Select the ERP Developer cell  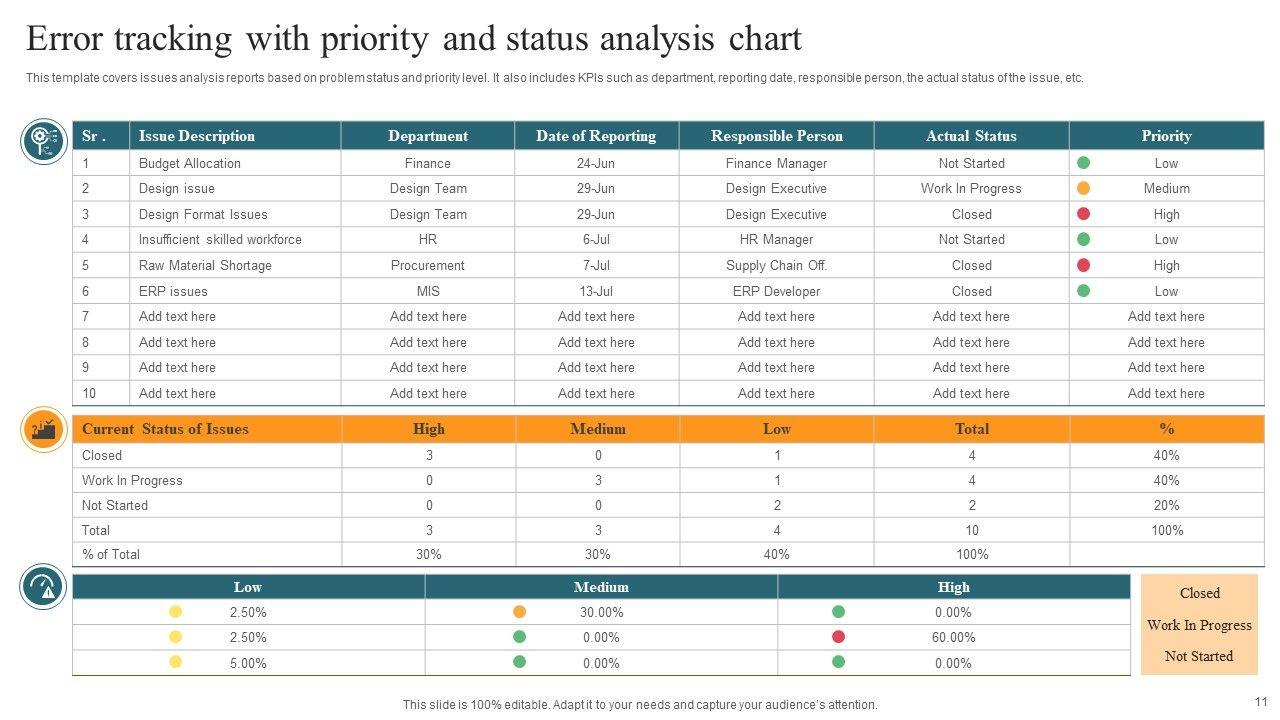(x=776, y=291)
